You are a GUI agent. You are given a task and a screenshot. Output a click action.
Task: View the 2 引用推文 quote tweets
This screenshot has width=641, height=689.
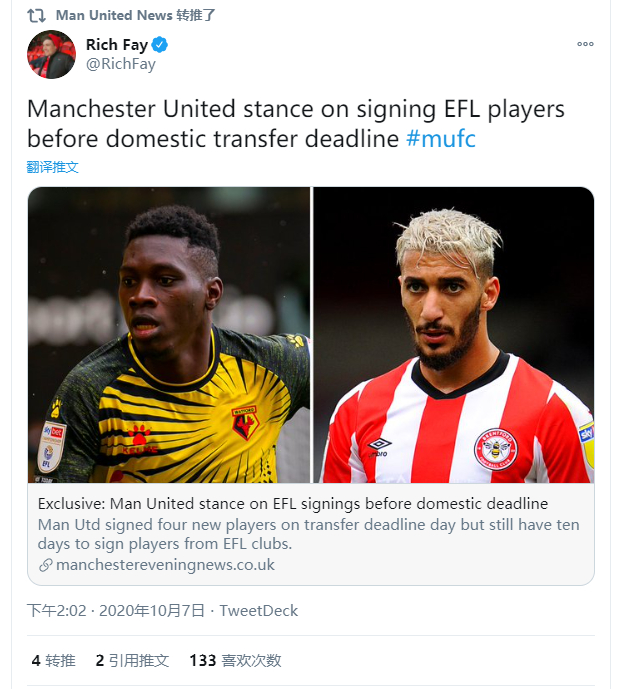(x=132, y=660)
